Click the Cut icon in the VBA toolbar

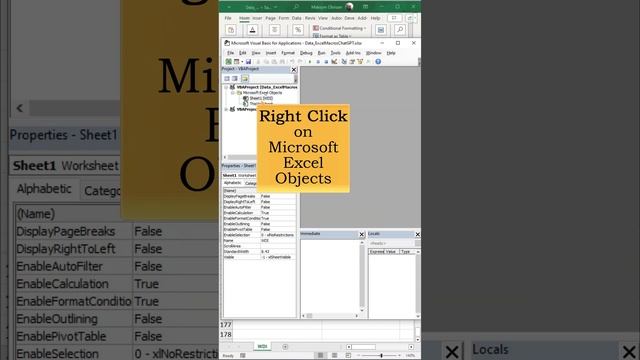258,62
